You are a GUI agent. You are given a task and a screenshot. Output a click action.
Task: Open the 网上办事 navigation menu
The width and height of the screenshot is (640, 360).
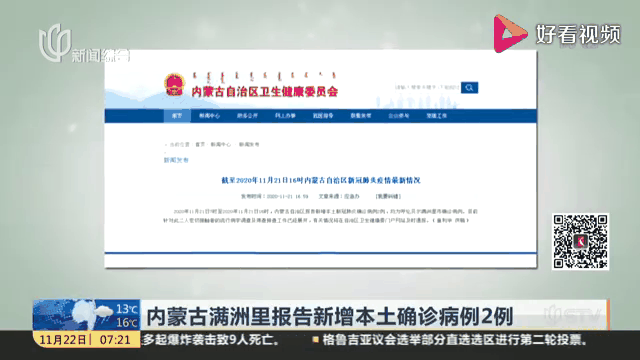coord(285,116)
